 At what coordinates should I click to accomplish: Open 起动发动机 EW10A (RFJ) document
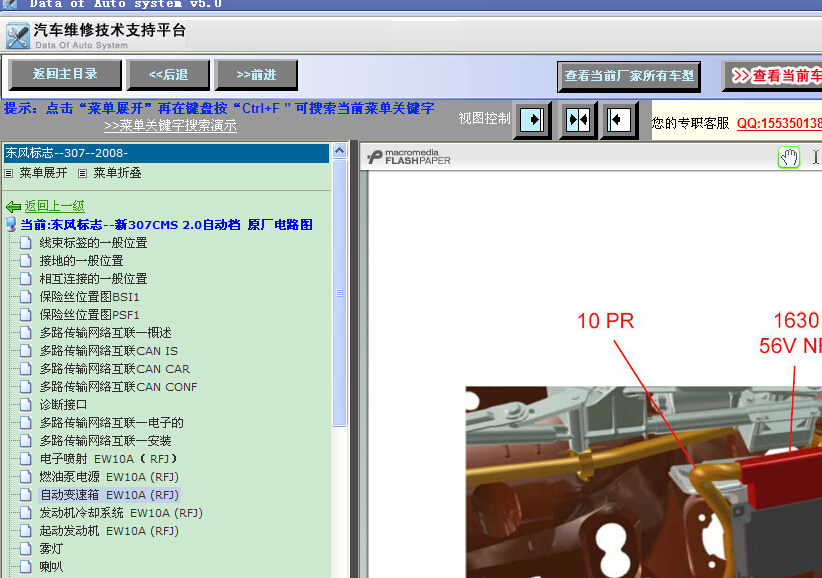coord(109,531)
